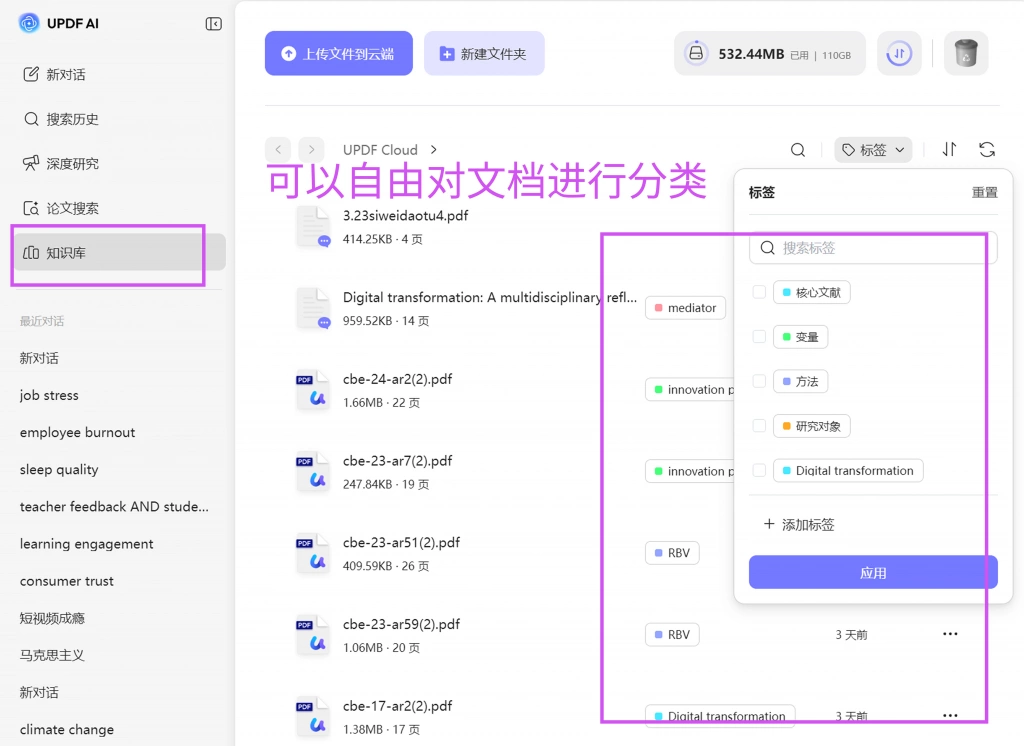
Task: Click the cloud storage usage icon
Action: (696, 53)
